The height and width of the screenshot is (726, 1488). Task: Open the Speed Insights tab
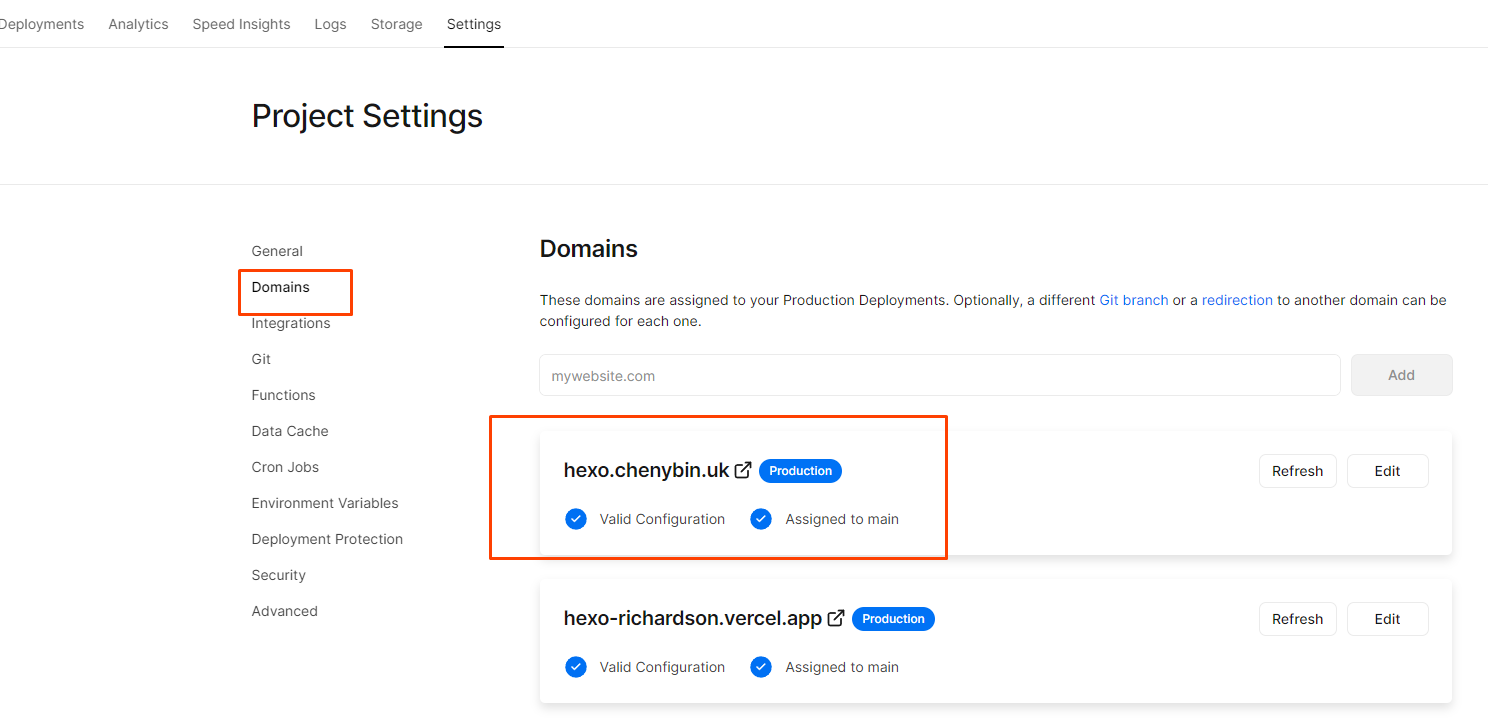[241, 24]
